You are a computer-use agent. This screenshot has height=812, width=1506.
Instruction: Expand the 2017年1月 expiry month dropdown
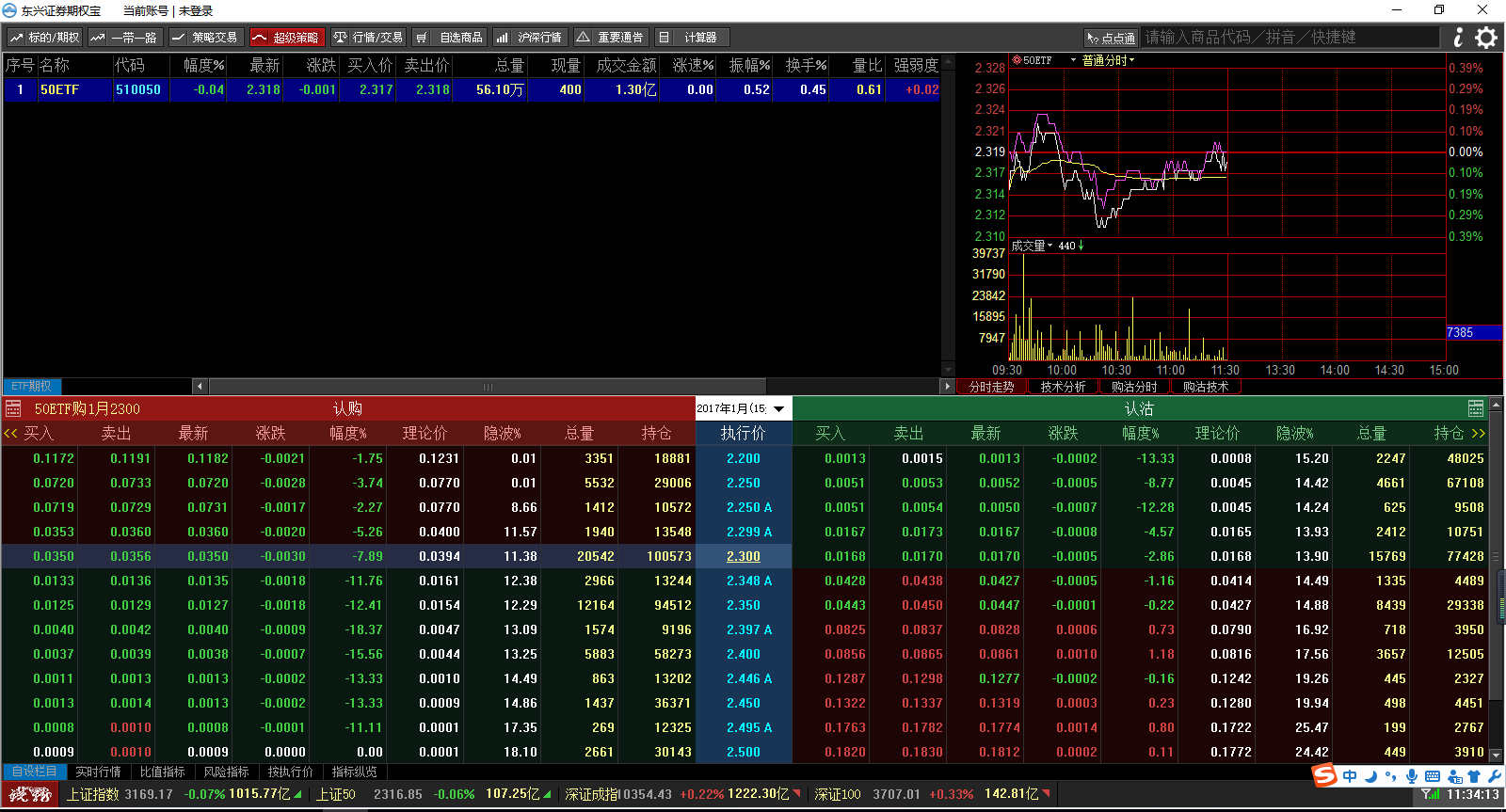778,408
